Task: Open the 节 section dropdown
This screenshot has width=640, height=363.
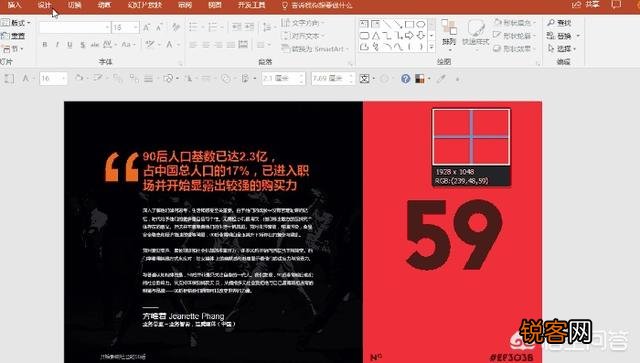Action: [12, 49]
